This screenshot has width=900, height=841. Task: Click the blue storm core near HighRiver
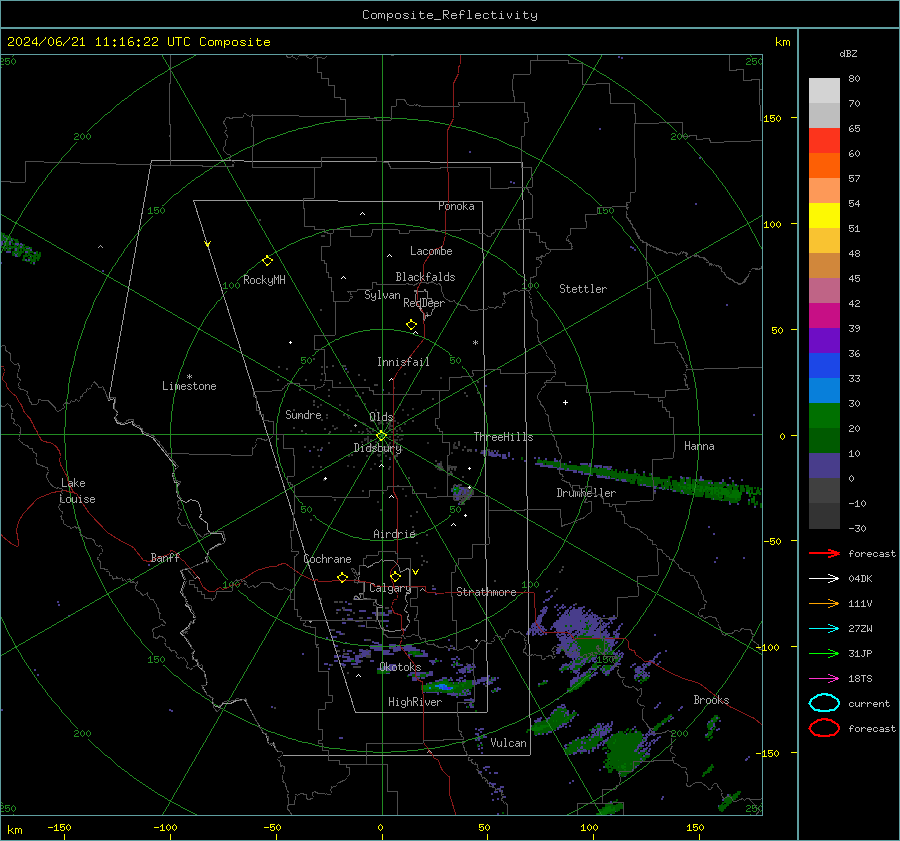443,686
